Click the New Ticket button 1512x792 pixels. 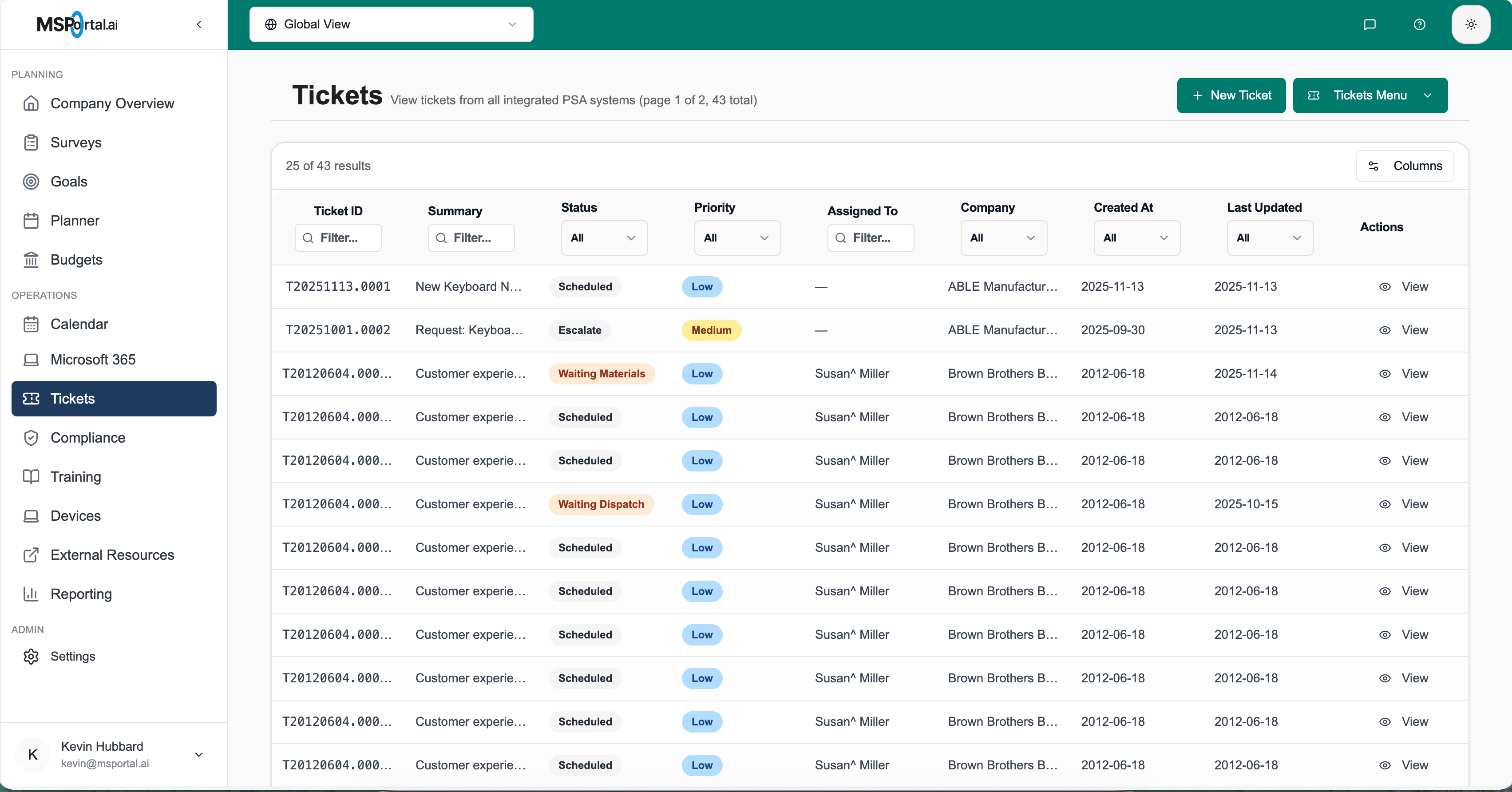tap(1231, 95)
